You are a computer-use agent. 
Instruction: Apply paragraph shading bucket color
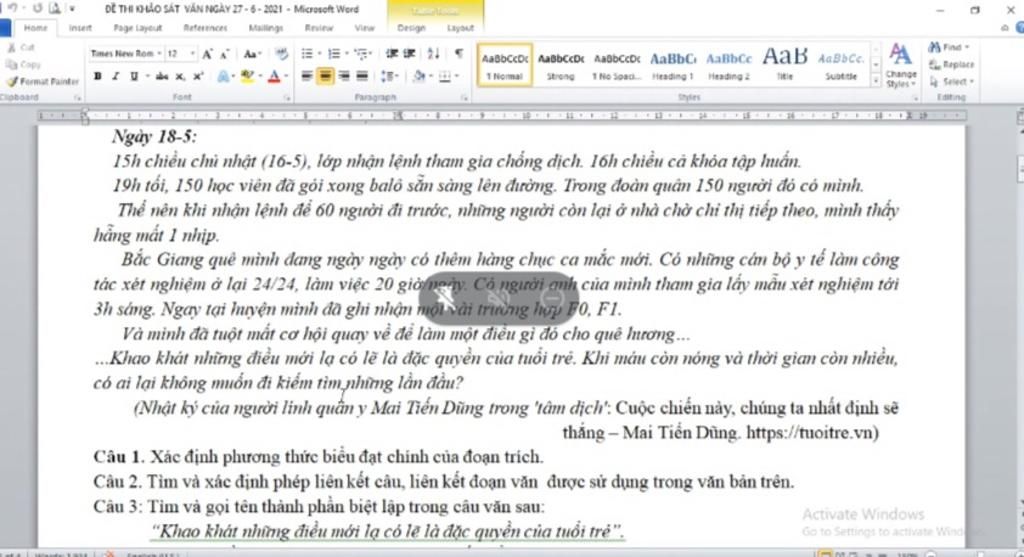point(419,76)
